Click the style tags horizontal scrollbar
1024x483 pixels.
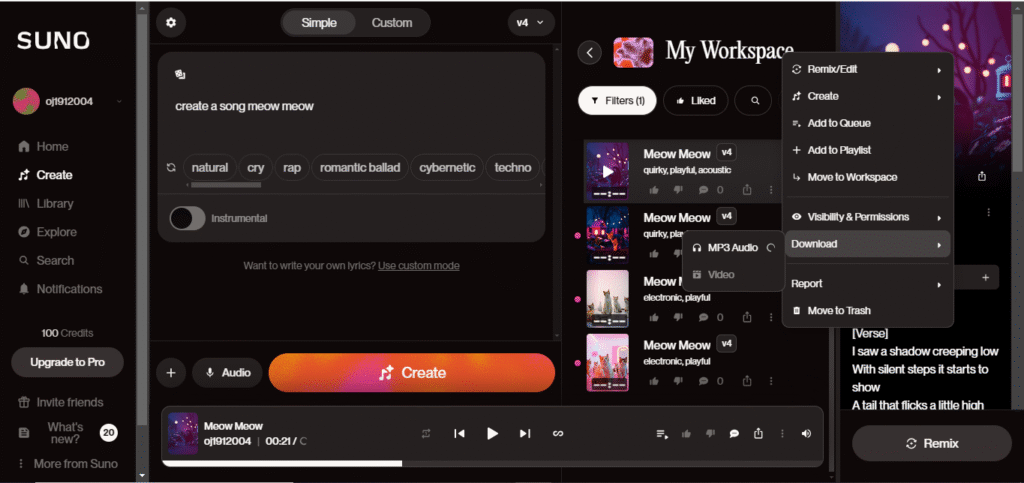[226, 185]
